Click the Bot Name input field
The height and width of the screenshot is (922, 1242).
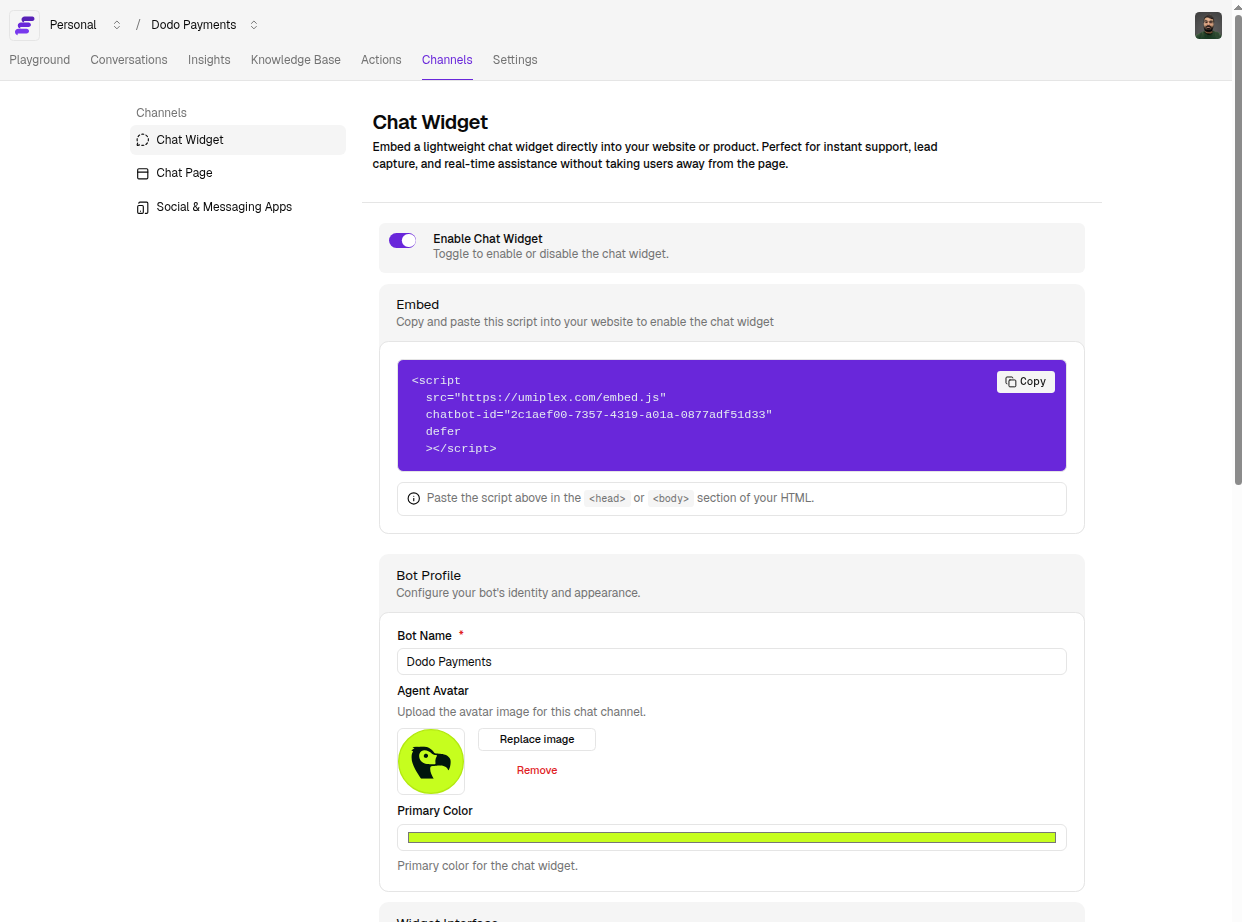click(x=732, y=661)
